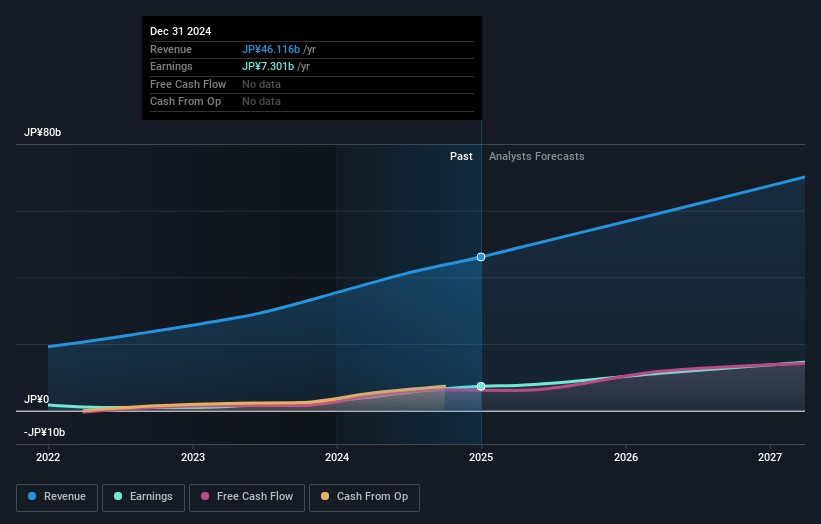This screenshot has width=821, height=524.
Task: Click the JP¥7.301b earnings value
Action: coord(268,66)
